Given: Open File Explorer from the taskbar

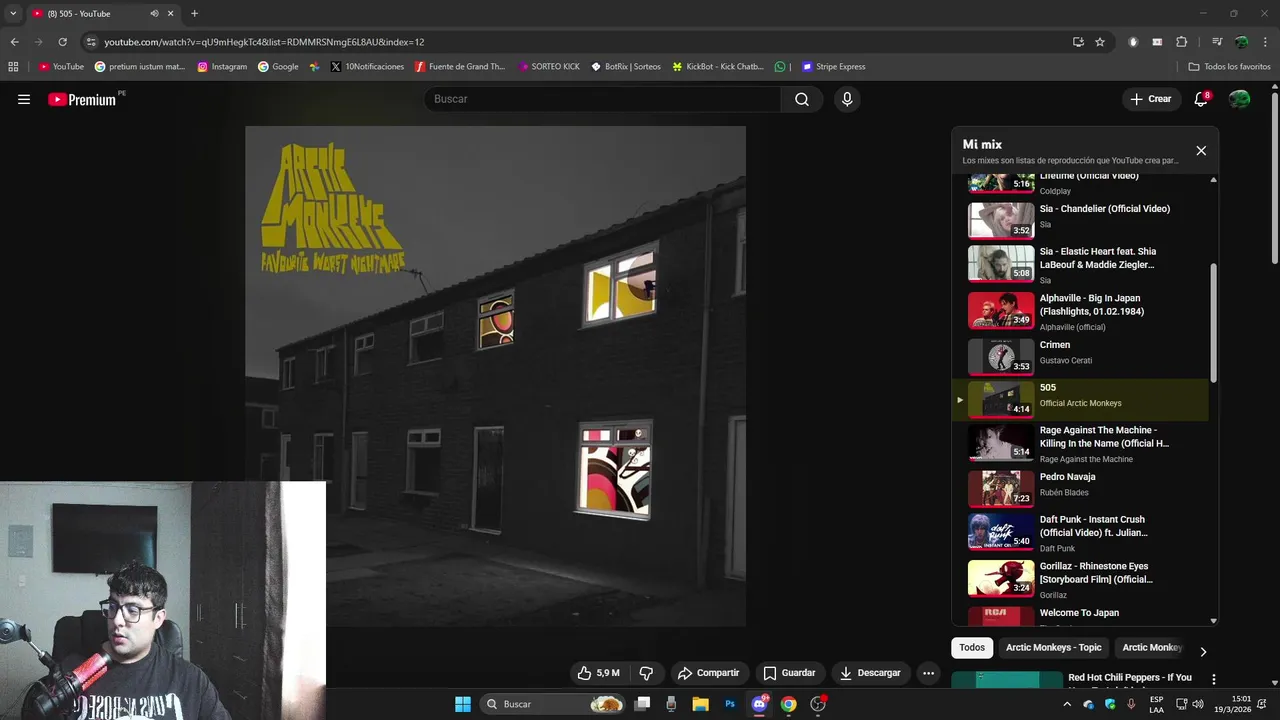Looking at the screenshot, I should (x=700, y=704).
